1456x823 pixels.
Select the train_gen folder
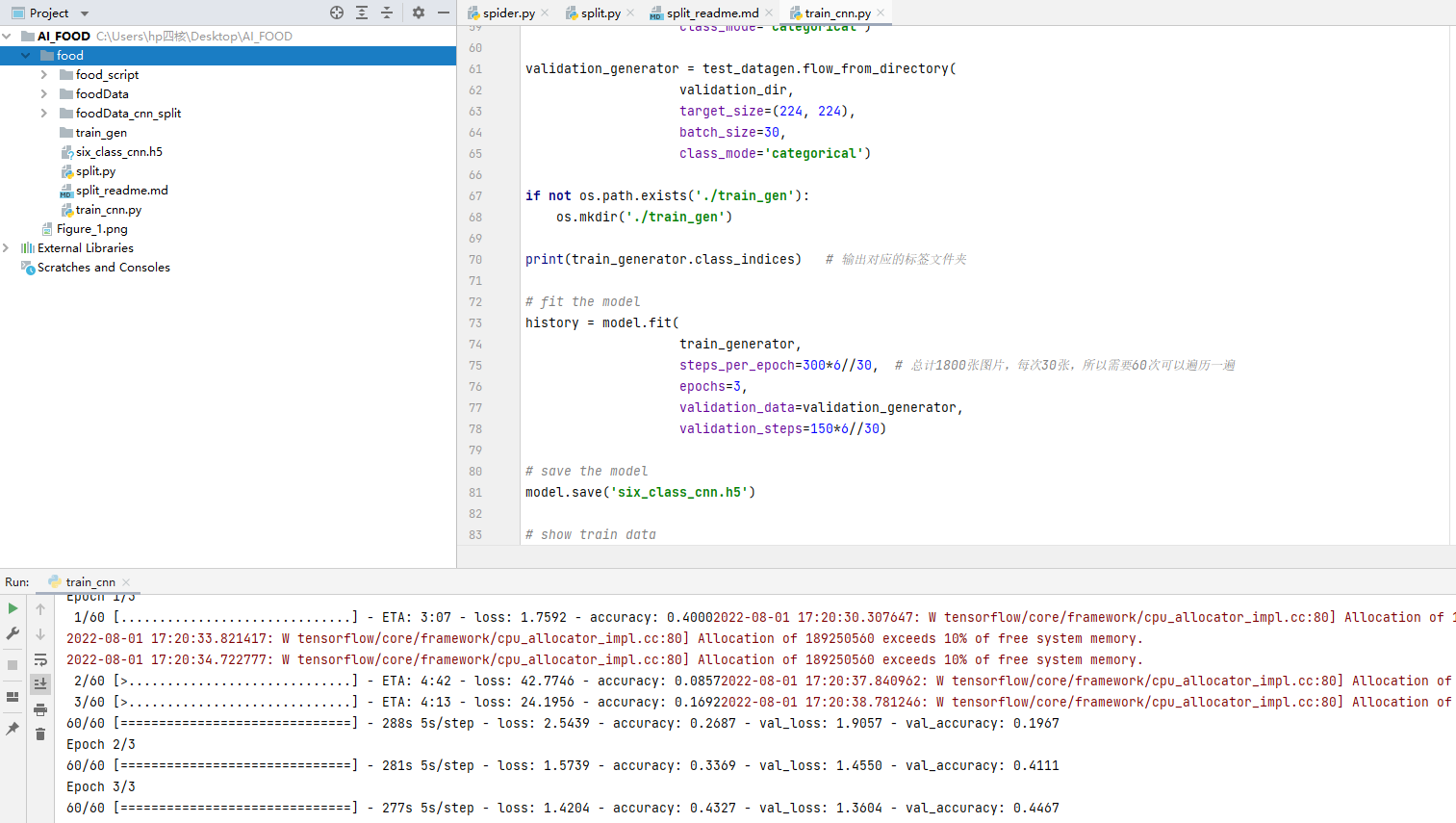point(101,132)
